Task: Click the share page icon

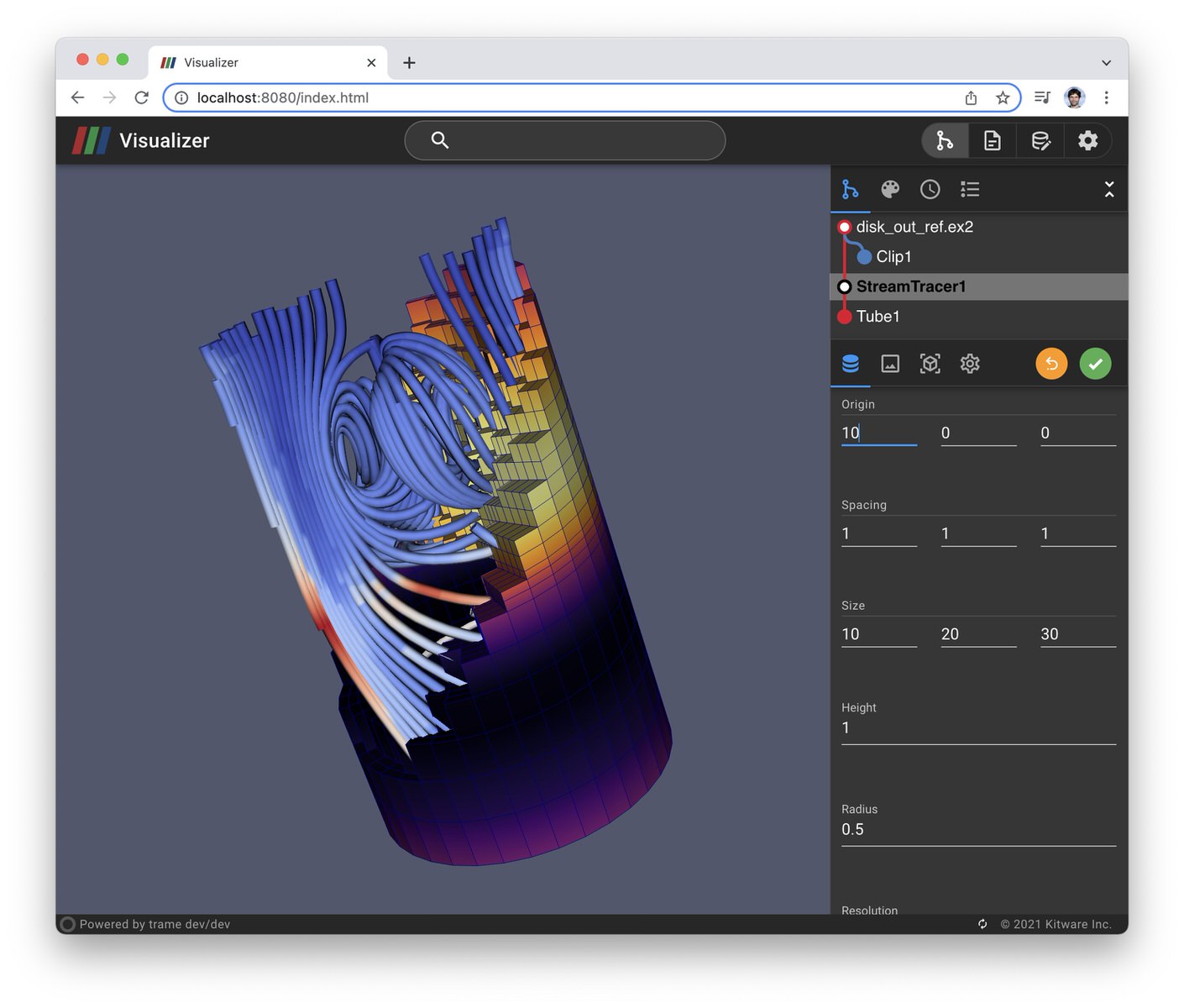Action: (971, 97)
